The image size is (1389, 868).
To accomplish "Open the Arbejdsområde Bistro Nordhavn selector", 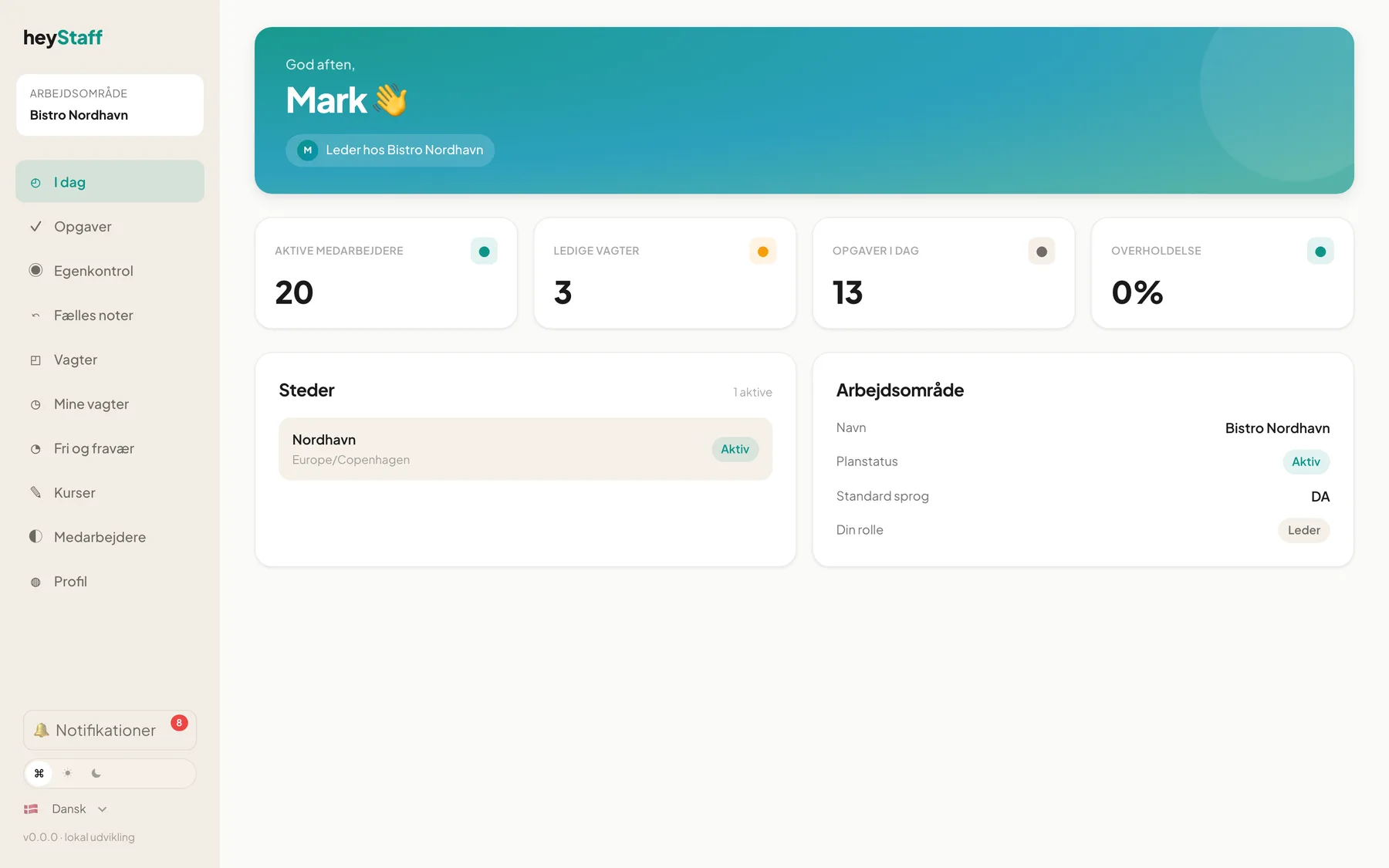I will (110, 105).
